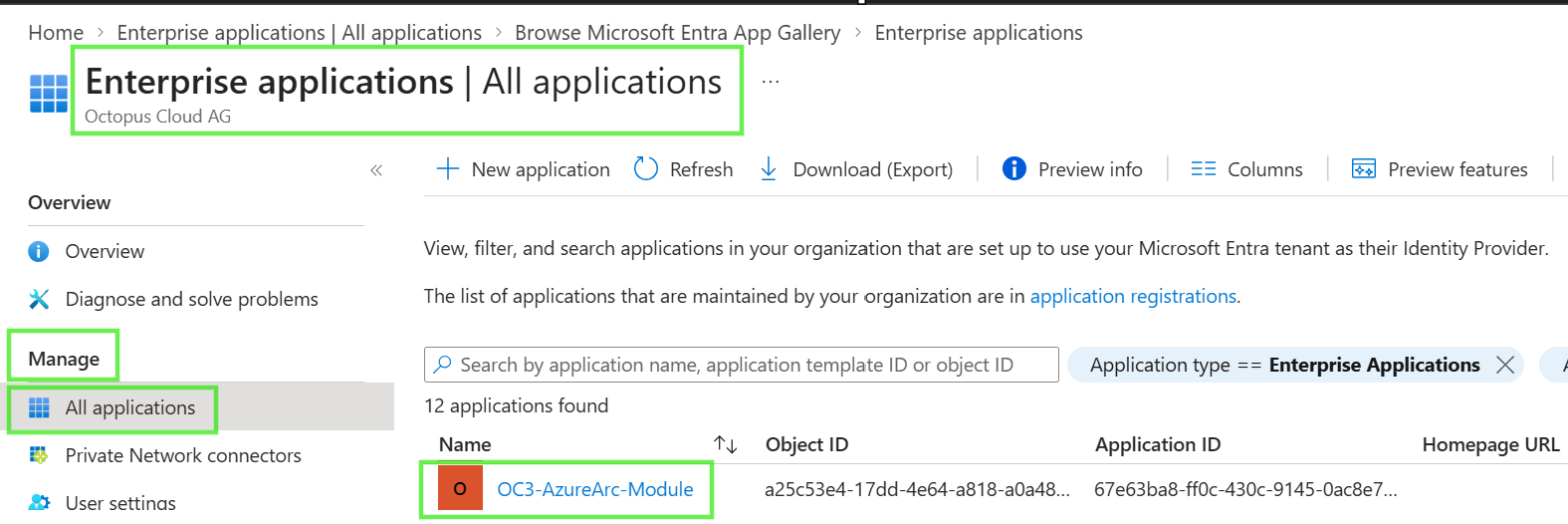Image resolution: width=1568 pixels, height=524 pixels.
Task: Open the ellipsis menu beside page title
Action: (771, 82)
